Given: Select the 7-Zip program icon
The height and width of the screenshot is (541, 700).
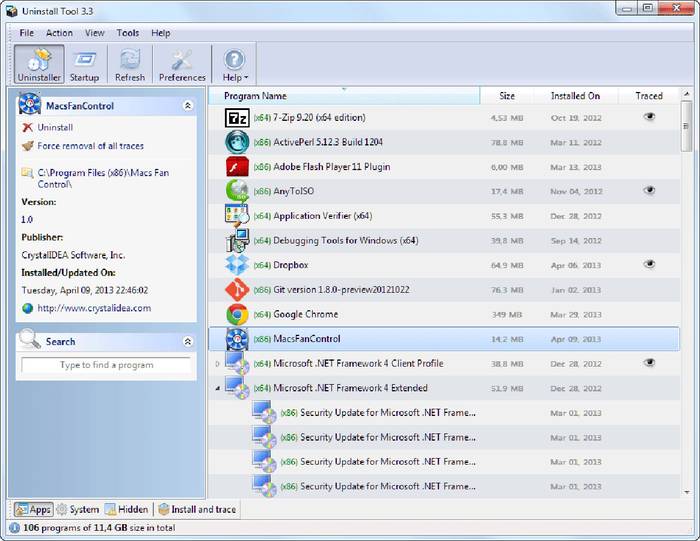Looking at the screenshot, I should (x=237, y=117).
